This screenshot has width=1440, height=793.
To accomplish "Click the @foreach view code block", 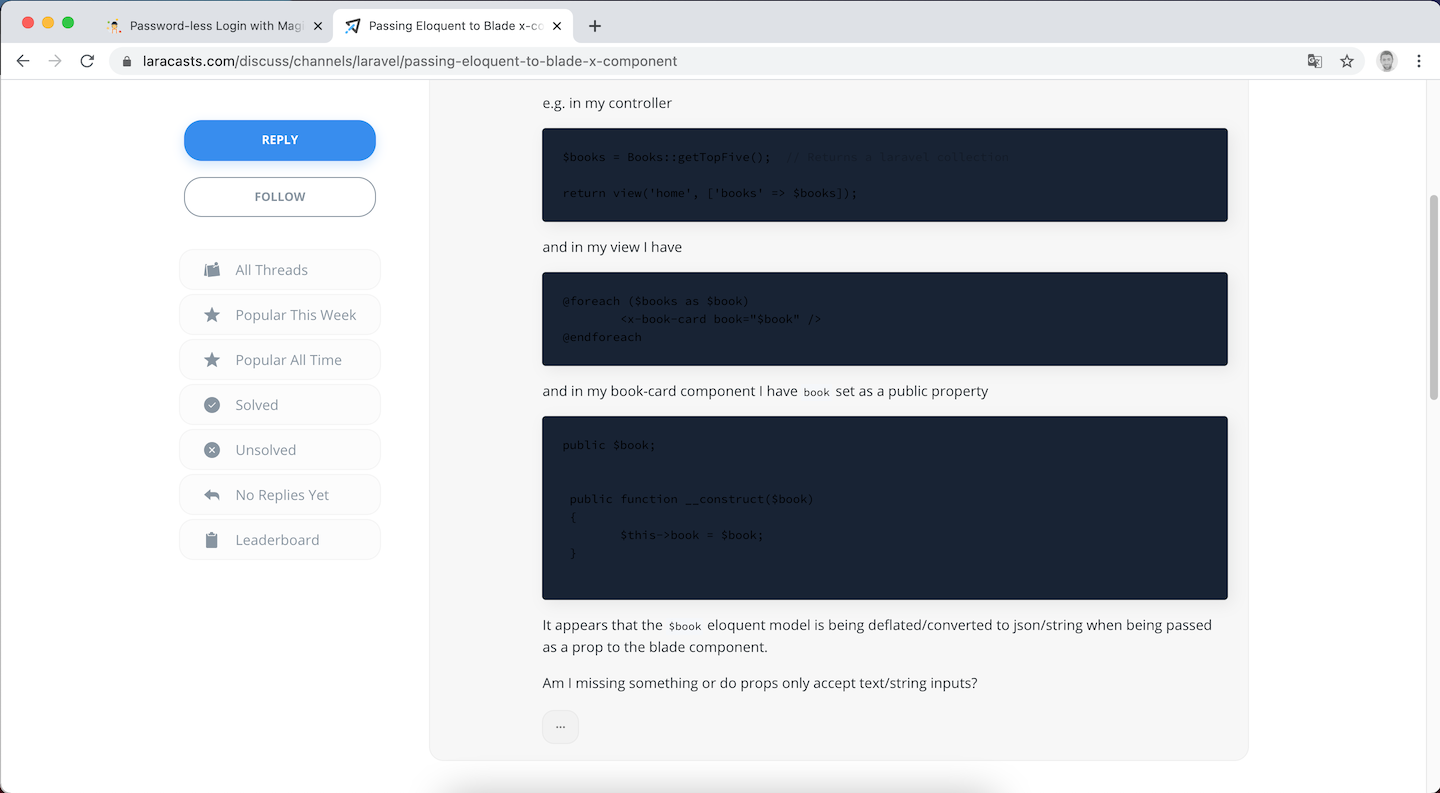I will pos(885,319).
